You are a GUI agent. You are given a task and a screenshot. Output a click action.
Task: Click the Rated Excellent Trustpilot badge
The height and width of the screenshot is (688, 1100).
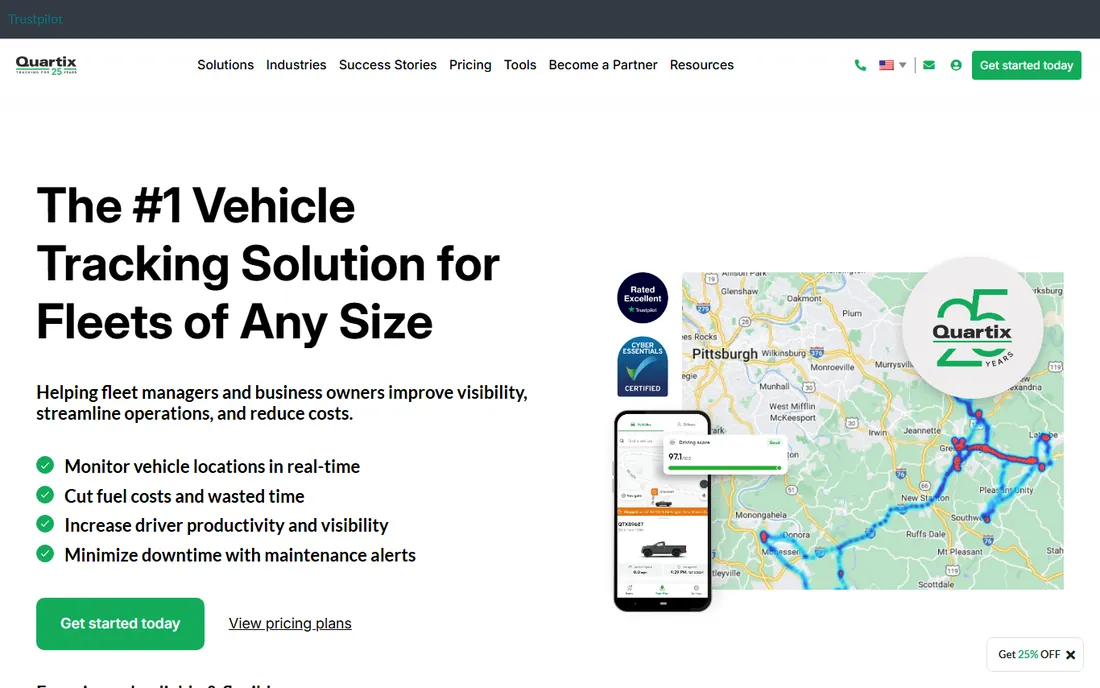coord(643,298)
